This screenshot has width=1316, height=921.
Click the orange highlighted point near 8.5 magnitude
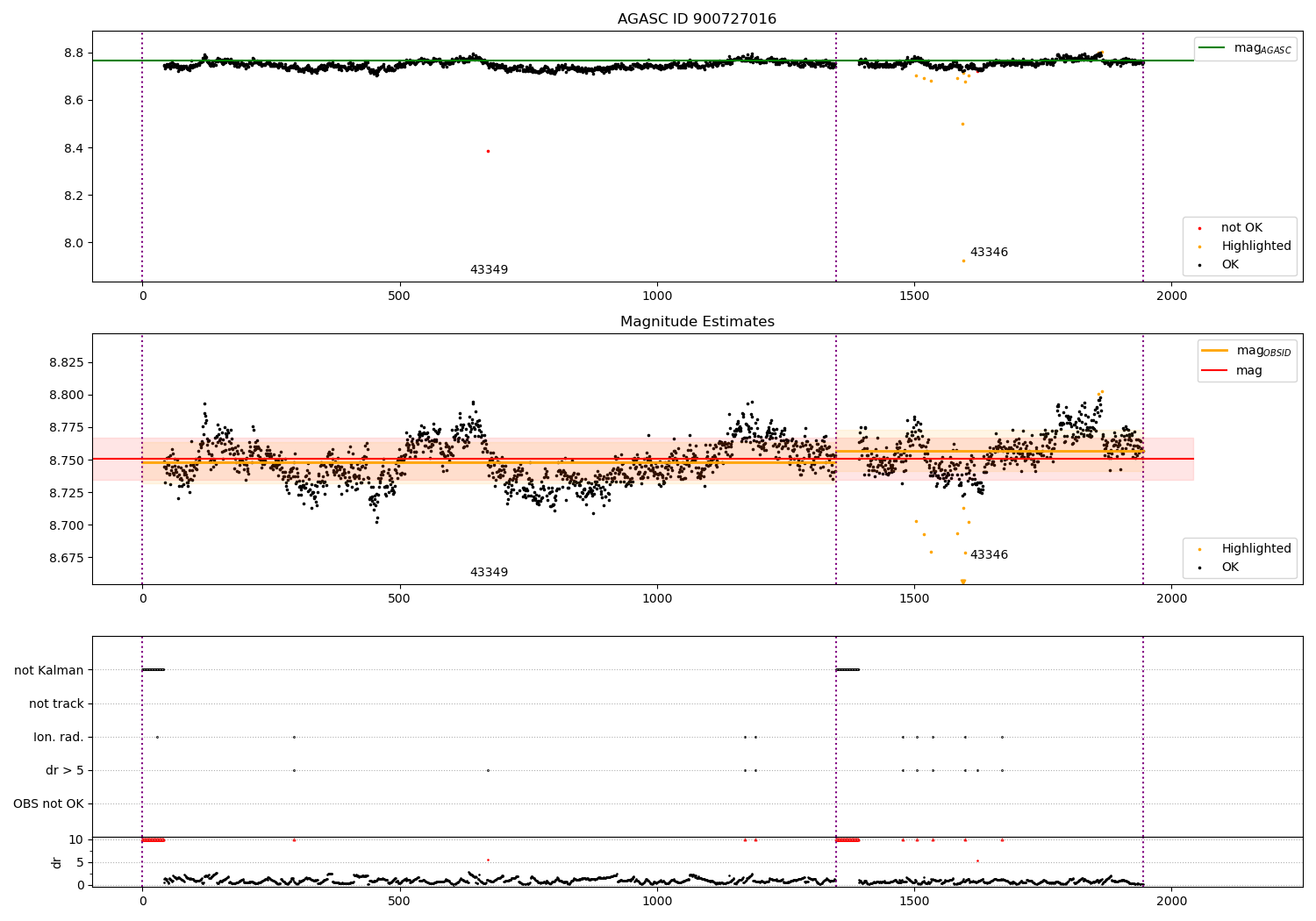[962, 124]
